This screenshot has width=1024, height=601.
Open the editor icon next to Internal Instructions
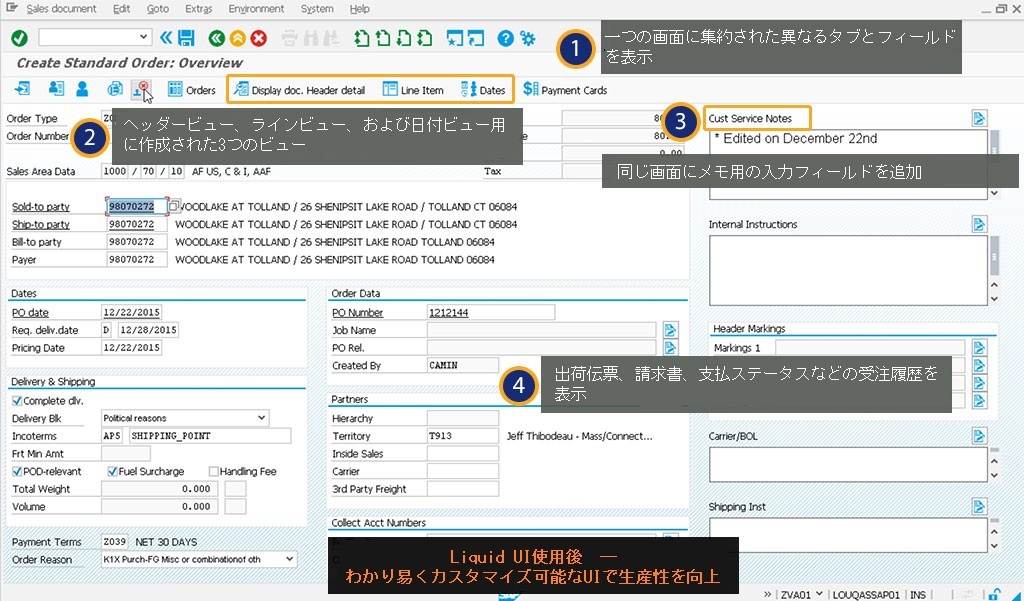click(x=979, y=224)
